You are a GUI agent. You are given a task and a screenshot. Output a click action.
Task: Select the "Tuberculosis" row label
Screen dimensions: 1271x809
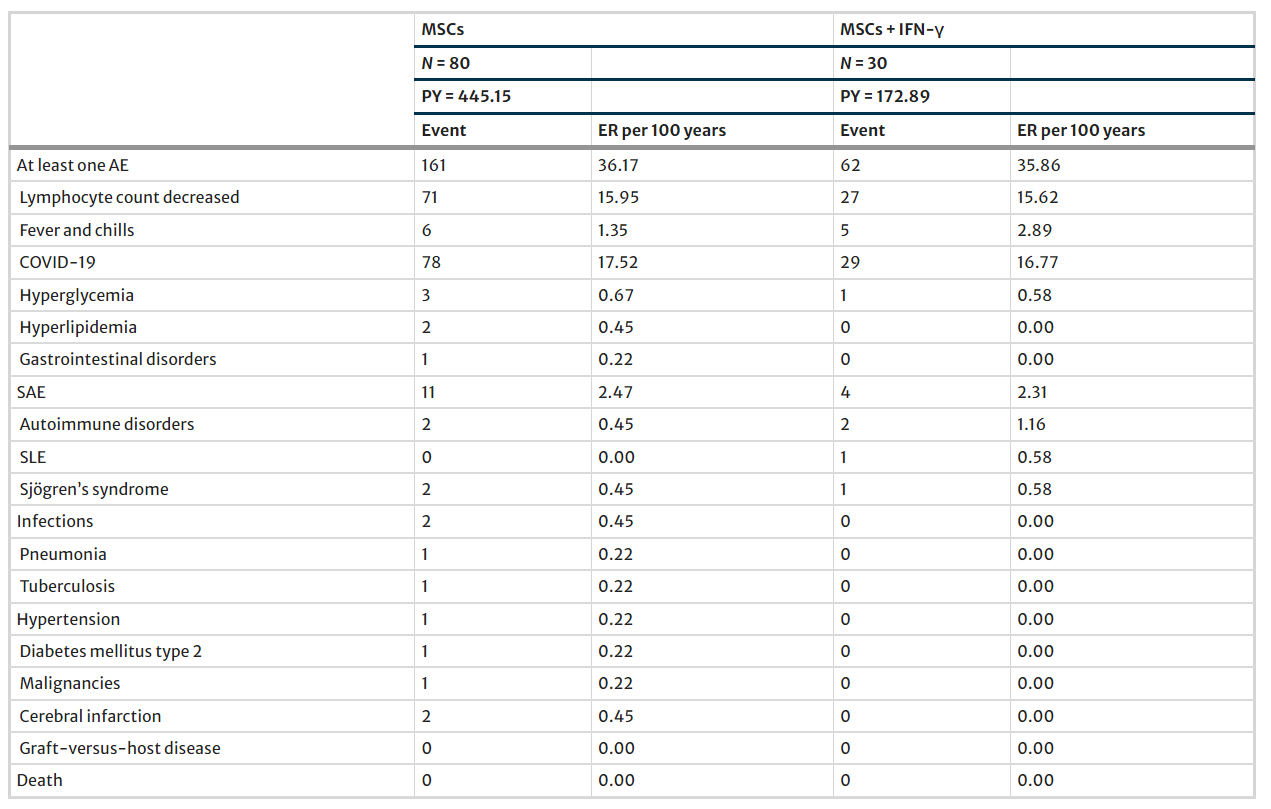67,586
